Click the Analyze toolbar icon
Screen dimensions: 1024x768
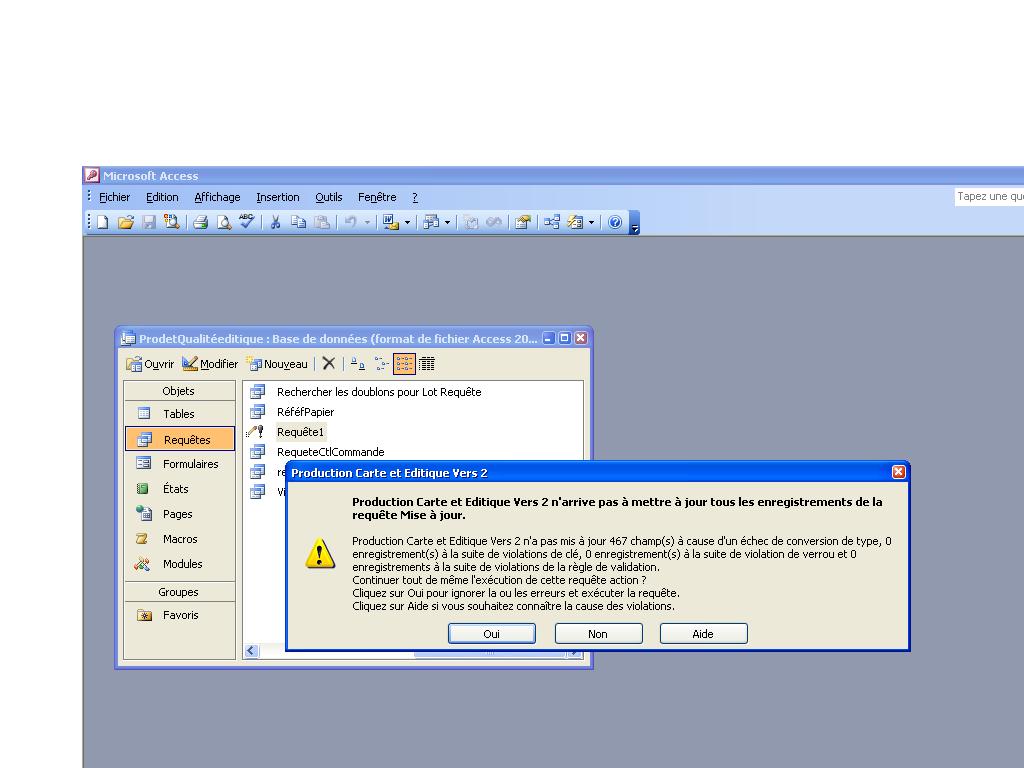(431, 222)
